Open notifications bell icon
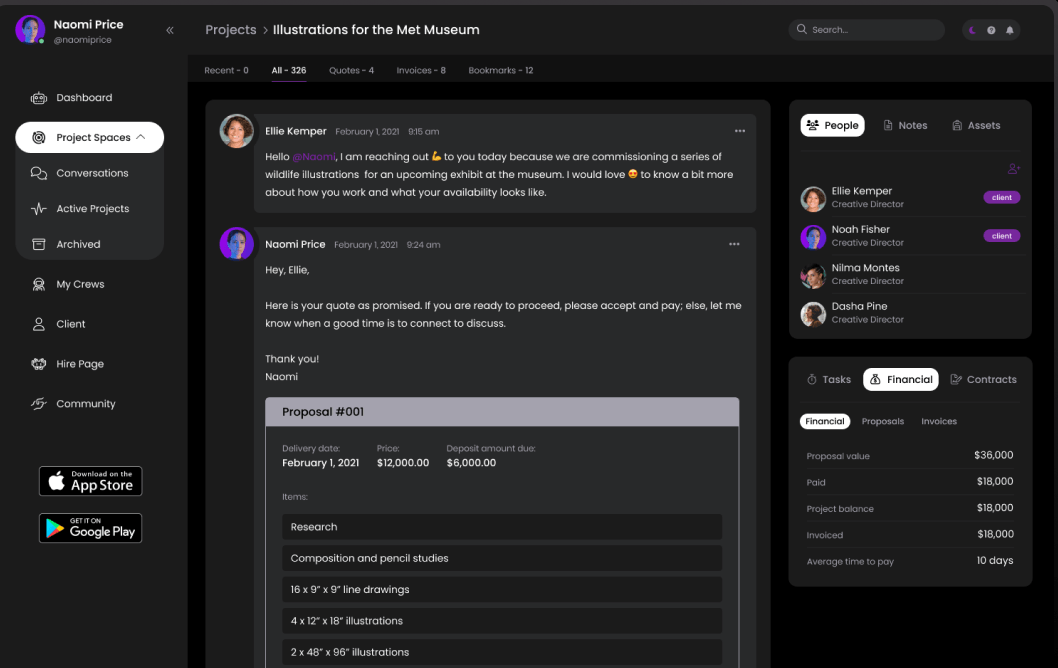 [1010, 30]
